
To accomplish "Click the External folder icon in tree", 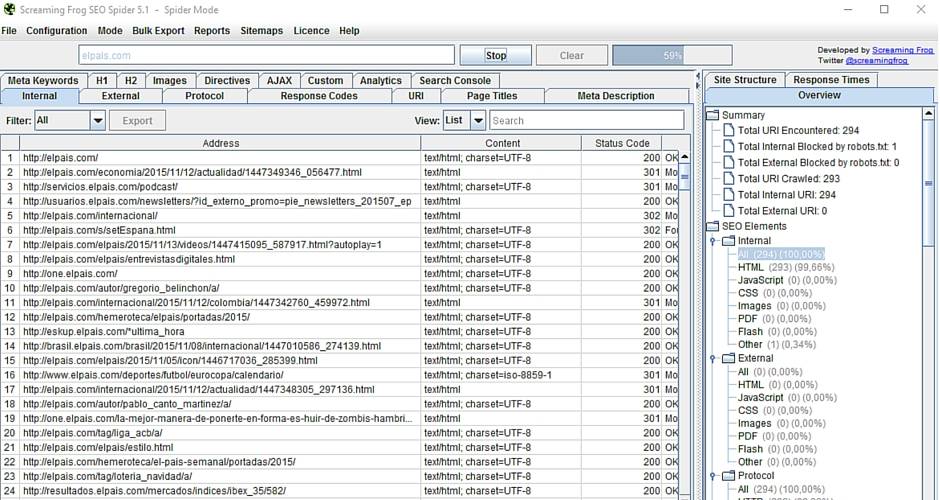I will [728, 358].
